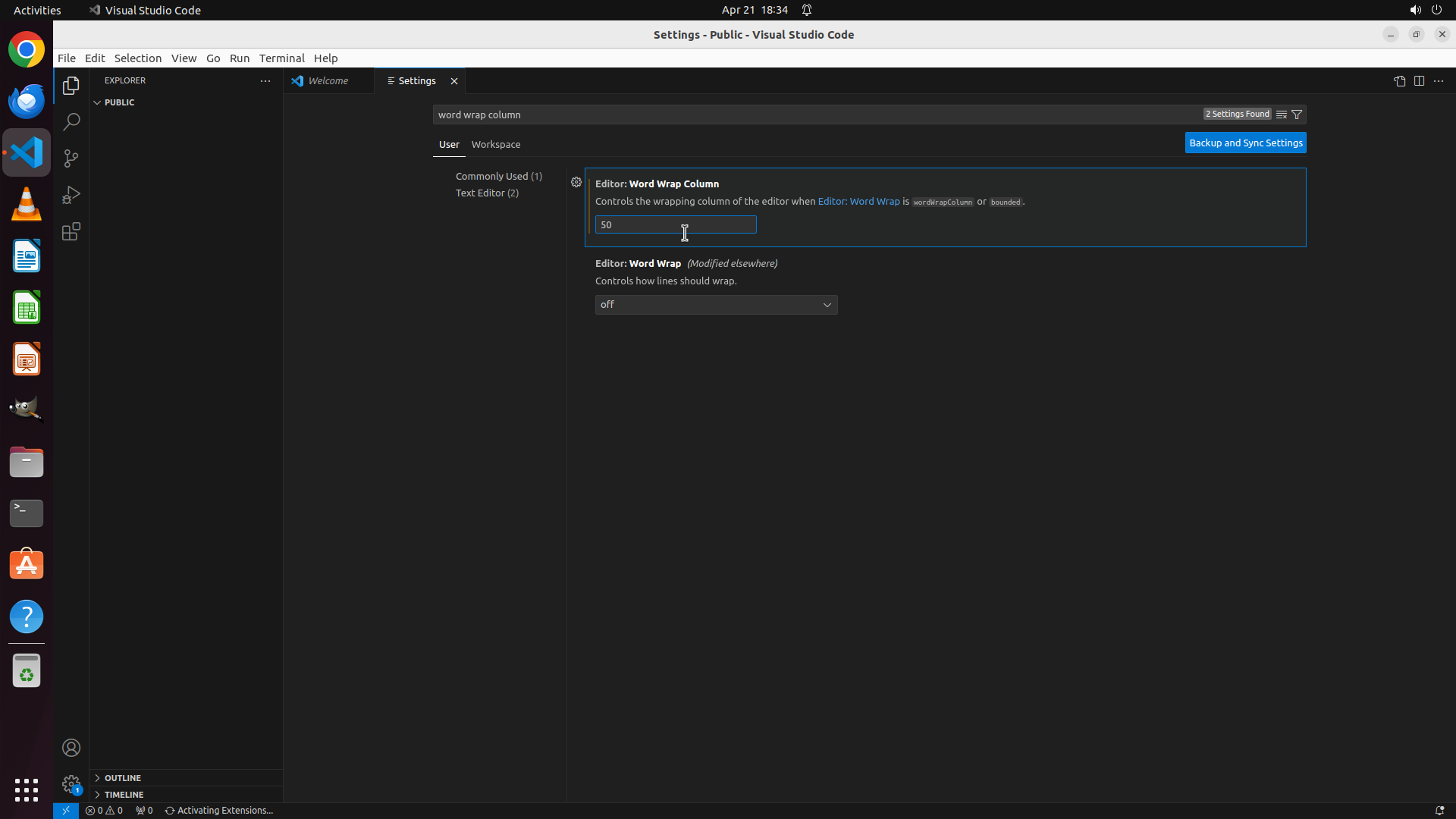
Task: Open the Word Wrap dropdown set to off
Action: click(x=716, y=305)
